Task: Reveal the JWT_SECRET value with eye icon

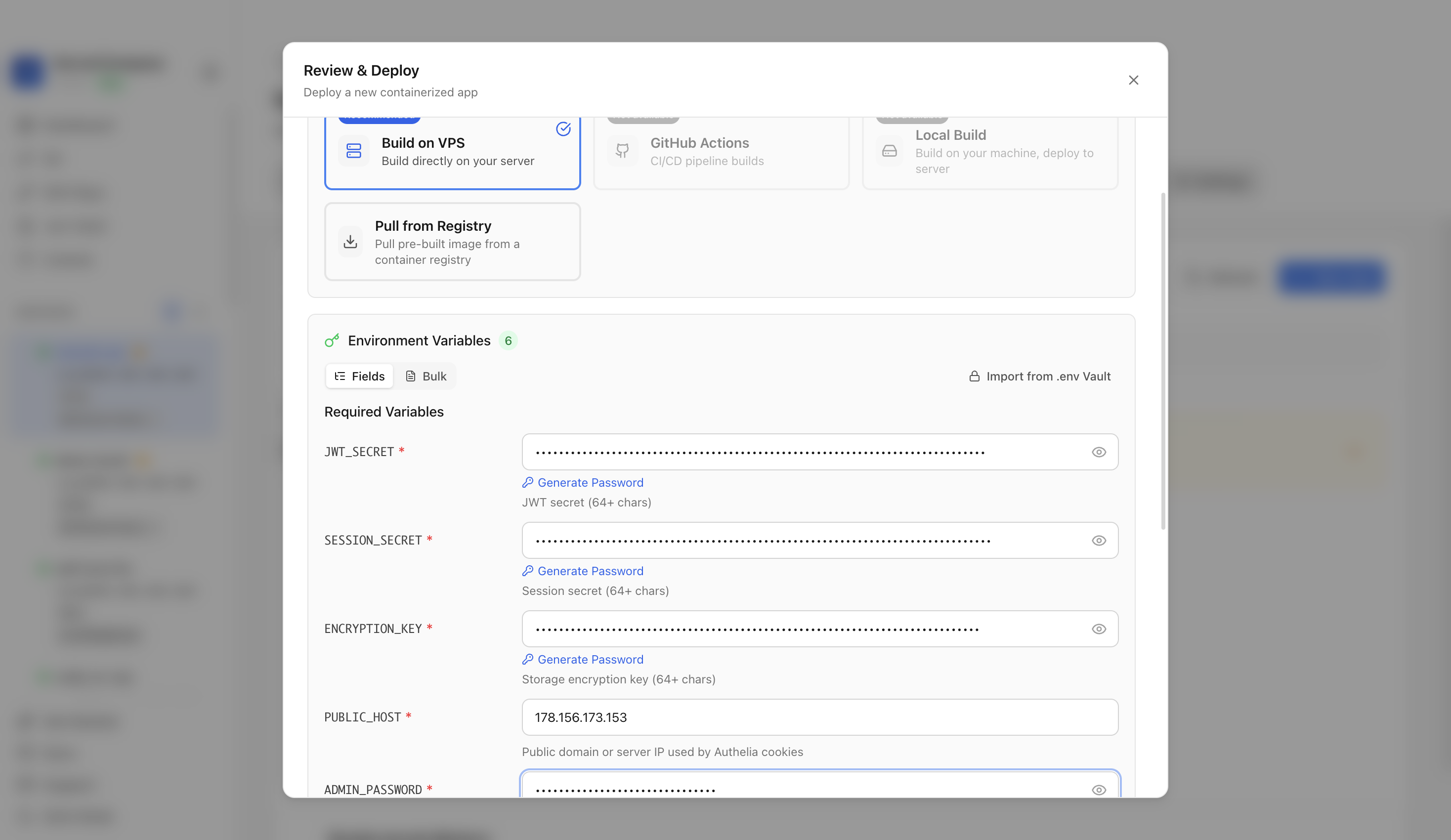Action: click(x=1099, y=452)
